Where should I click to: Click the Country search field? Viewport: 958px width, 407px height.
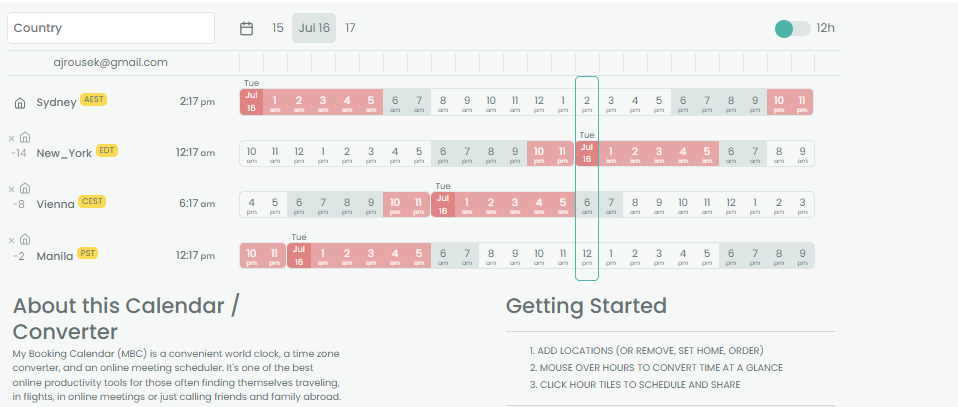(x=111, y=28)
